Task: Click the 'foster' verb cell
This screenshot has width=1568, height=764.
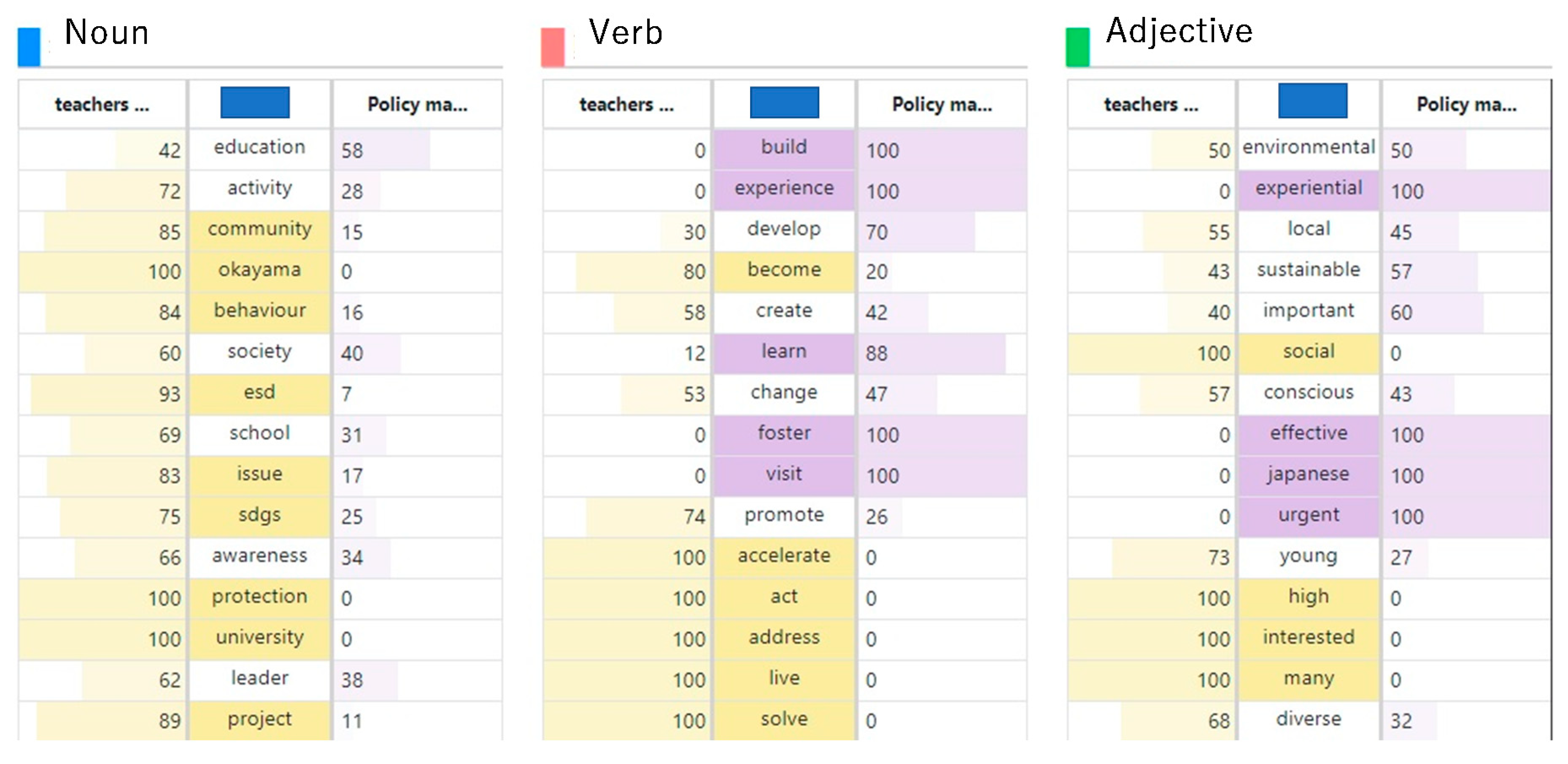Action: (x=784, y=433)
